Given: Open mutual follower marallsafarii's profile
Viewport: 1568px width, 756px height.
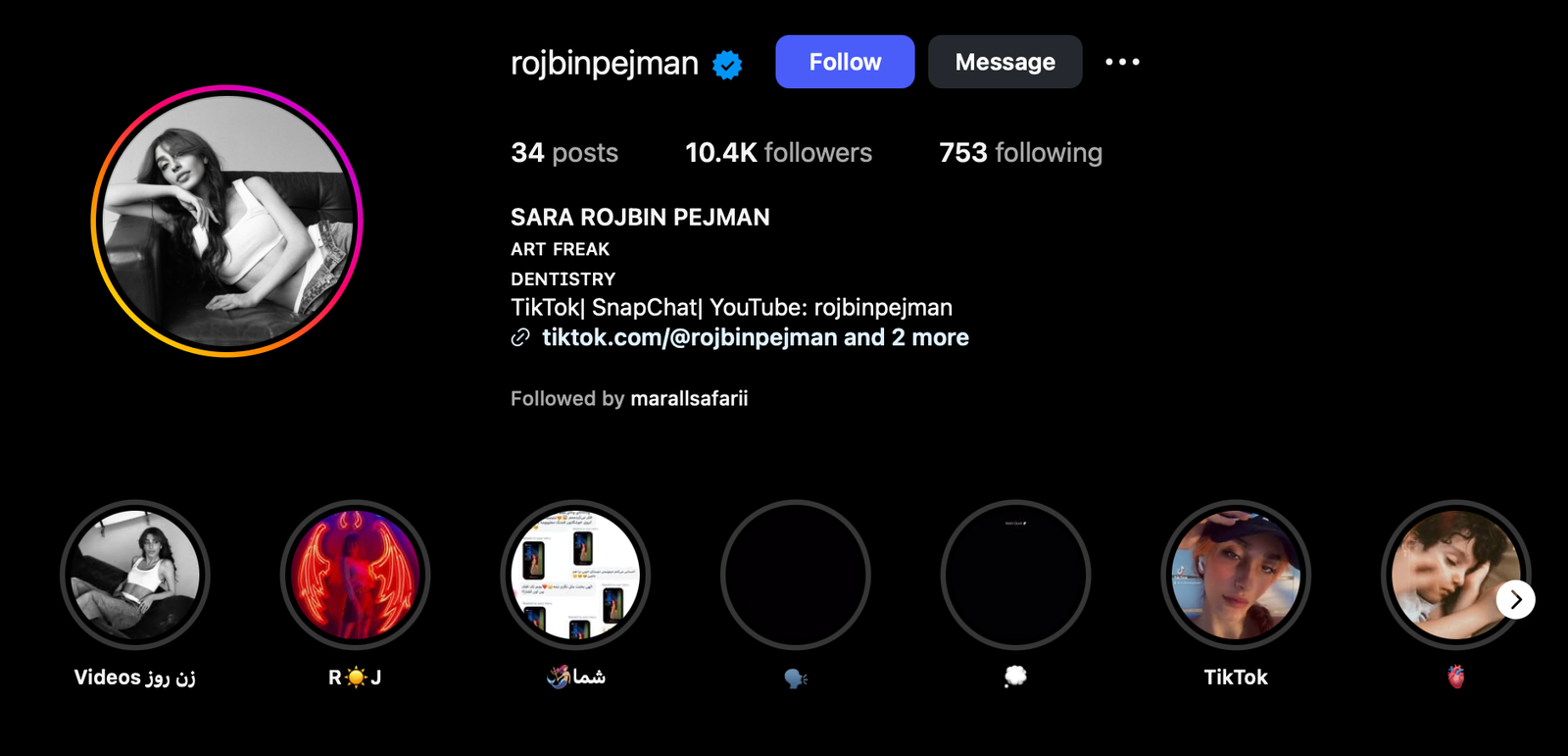Looking at the screenshot, I should [689, 398].
